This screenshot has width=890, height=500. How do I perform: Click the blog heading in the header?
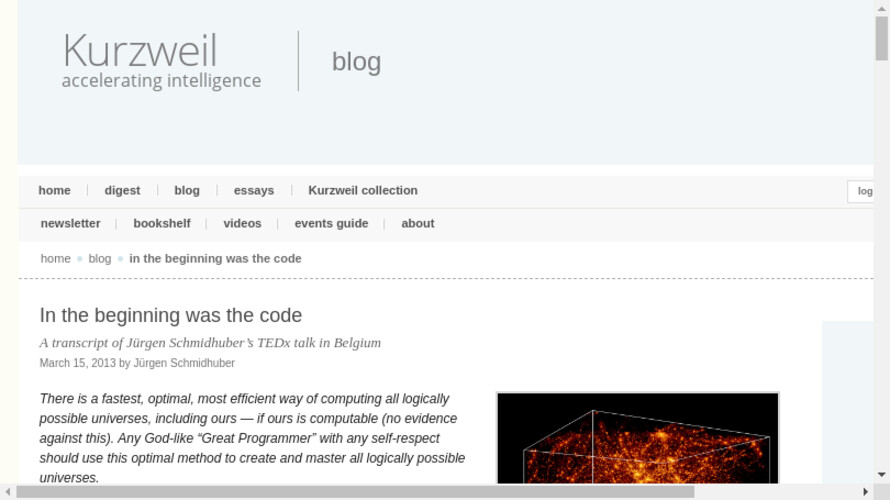[356, 61]
